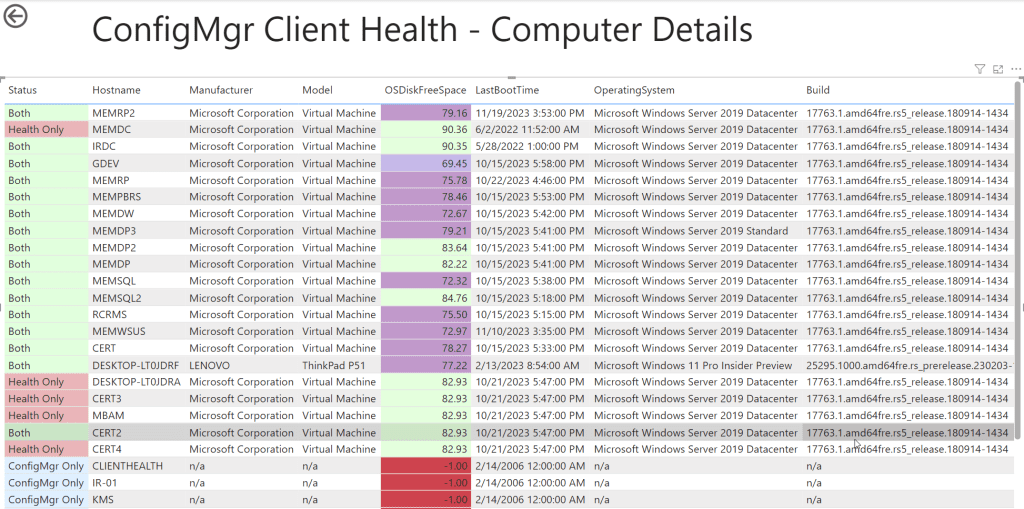1024x509 pixels.
Task: Click the free space value 79.16
Action: pyautogui.click(x=426, y=113)
